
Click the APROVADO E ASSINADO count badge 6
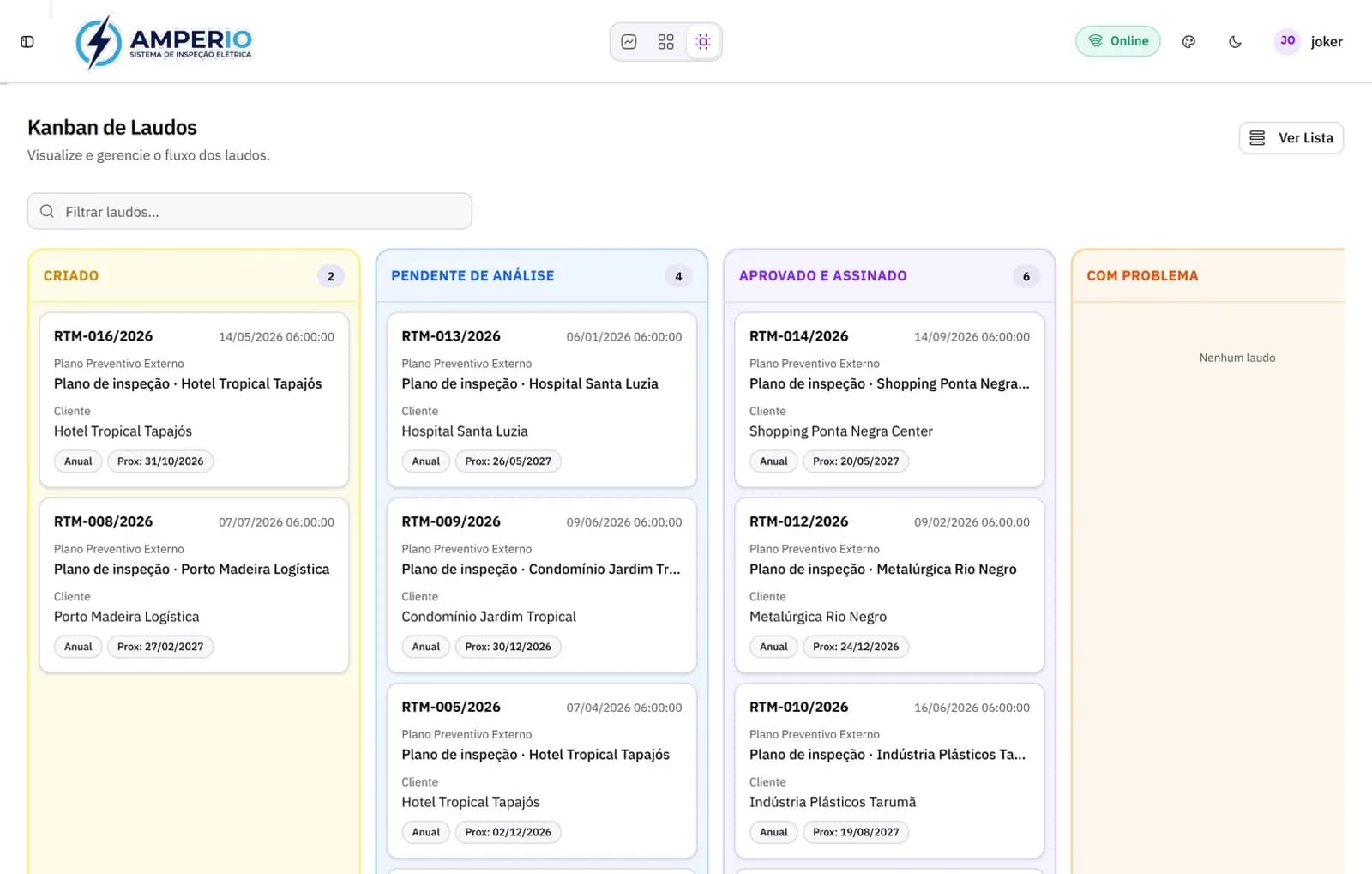point(1026,276)
